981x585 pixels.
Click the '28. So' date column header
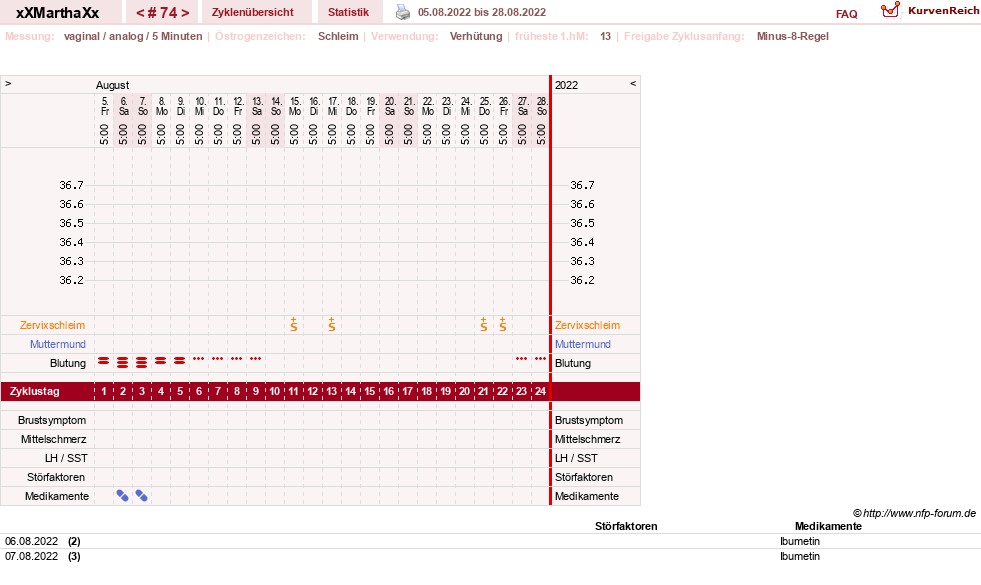[542, 106]
